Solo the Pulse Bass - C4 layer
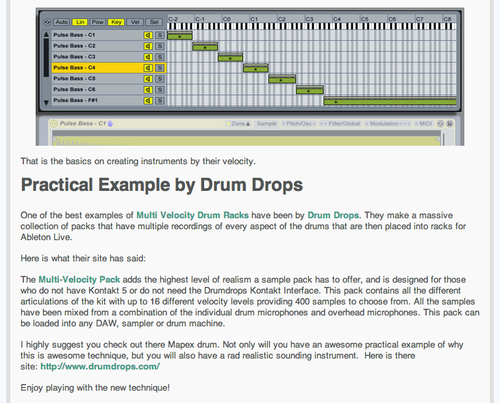 pos(160,68)
